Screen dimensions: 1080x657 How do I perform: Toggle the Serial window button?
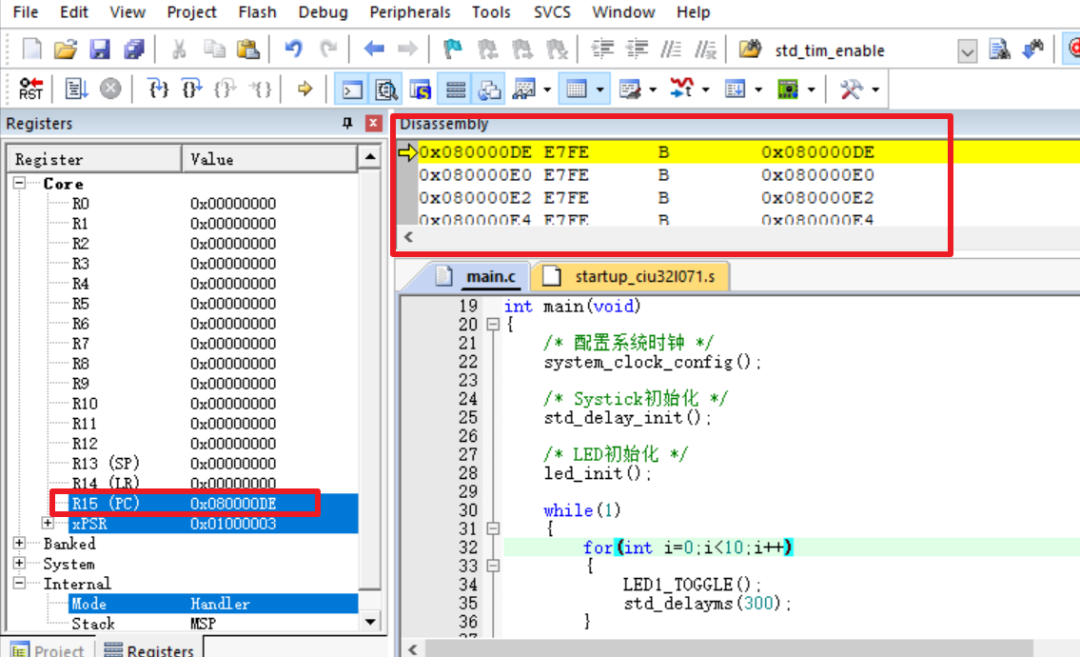[630, 90]
